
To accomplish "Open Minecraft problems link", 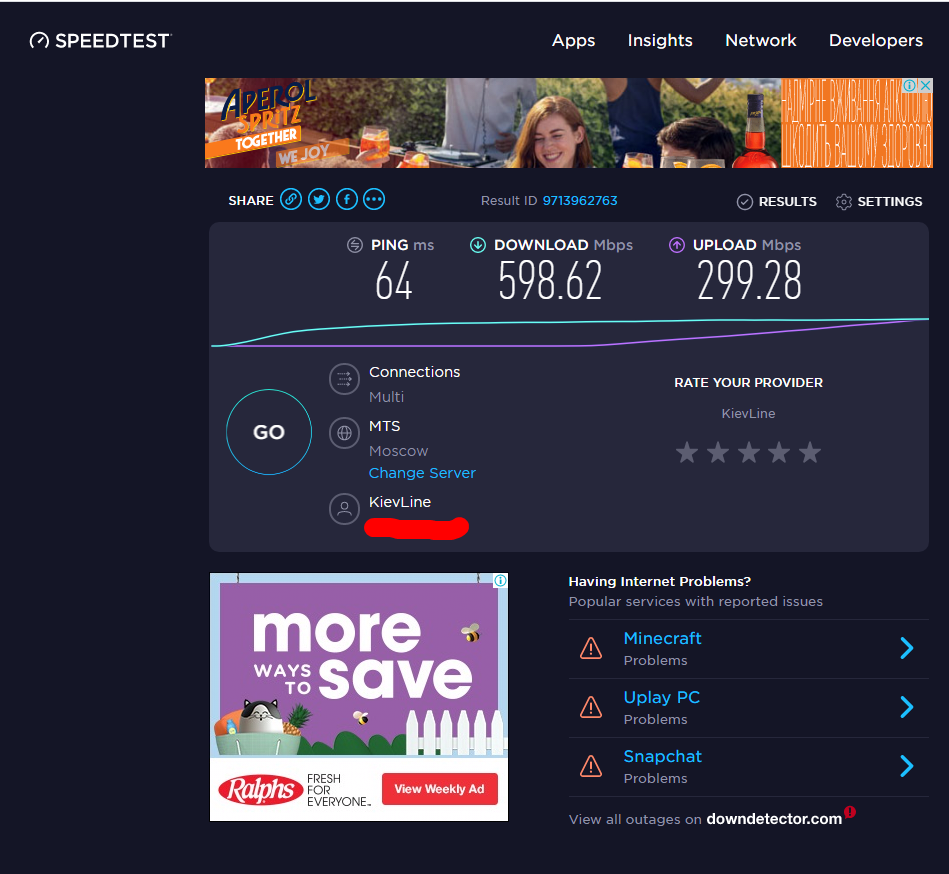I will coord(663,639).
